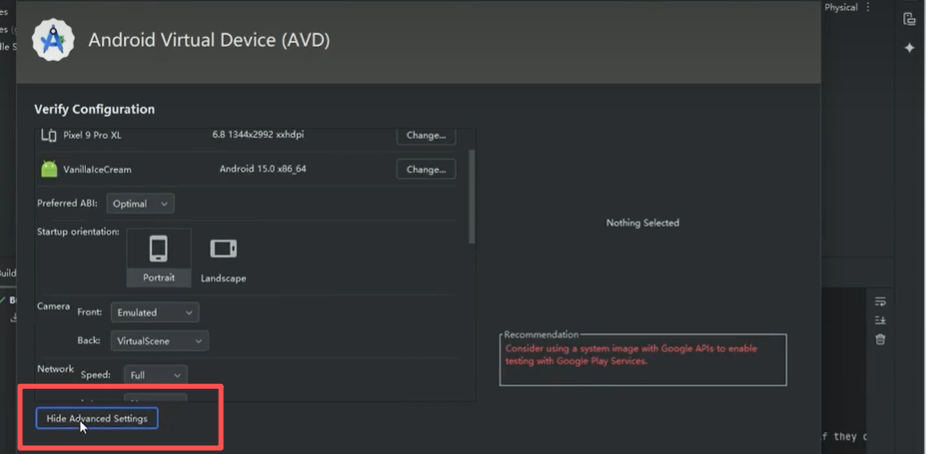This screenshot has height=454, width=926.
Task: Open Back camera VirtualScene dropdown
Action: 159,341
